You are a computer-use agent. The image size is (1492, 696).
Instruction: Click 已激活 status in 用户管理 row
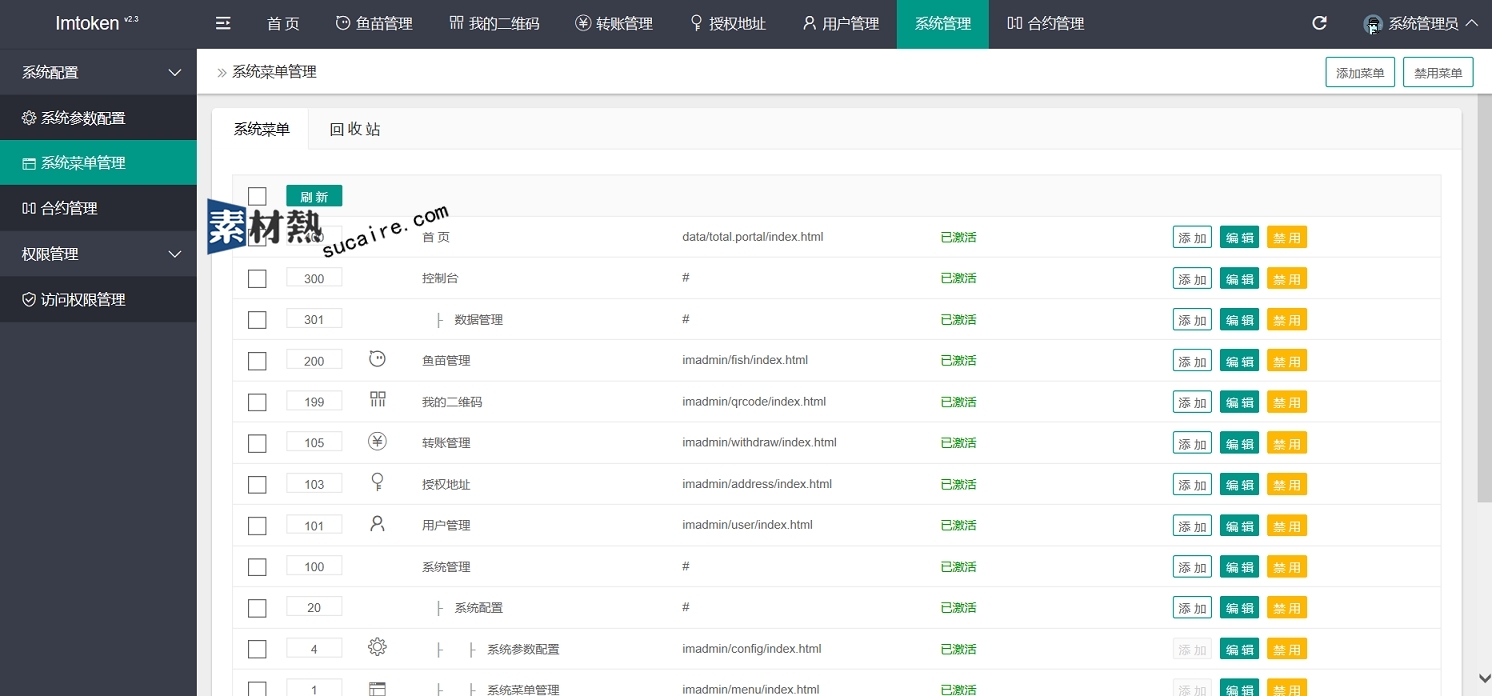tap(958, 525)
